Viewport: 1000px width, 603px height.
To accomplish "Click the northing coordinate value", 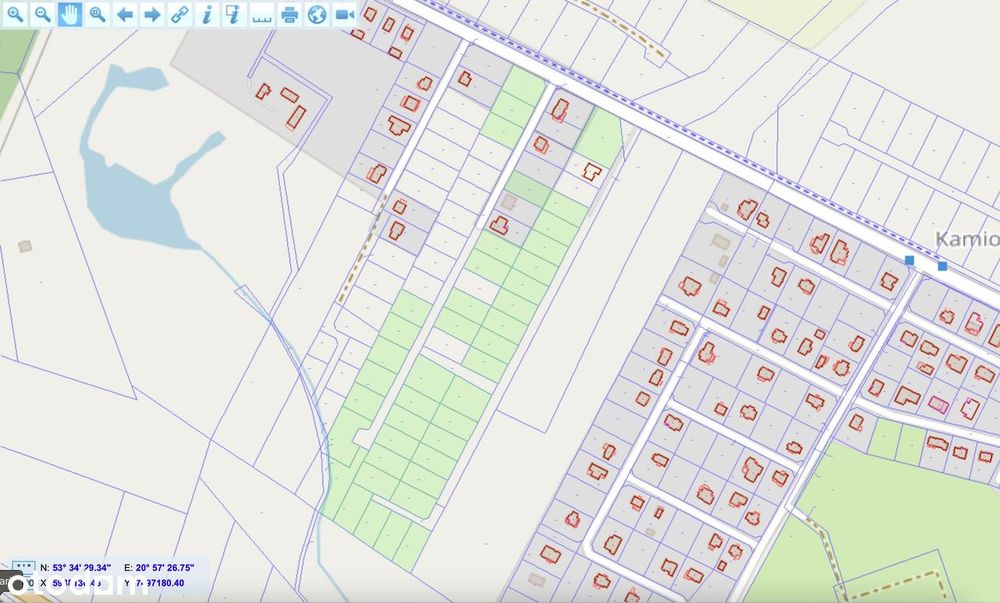I will pos(82,567).
